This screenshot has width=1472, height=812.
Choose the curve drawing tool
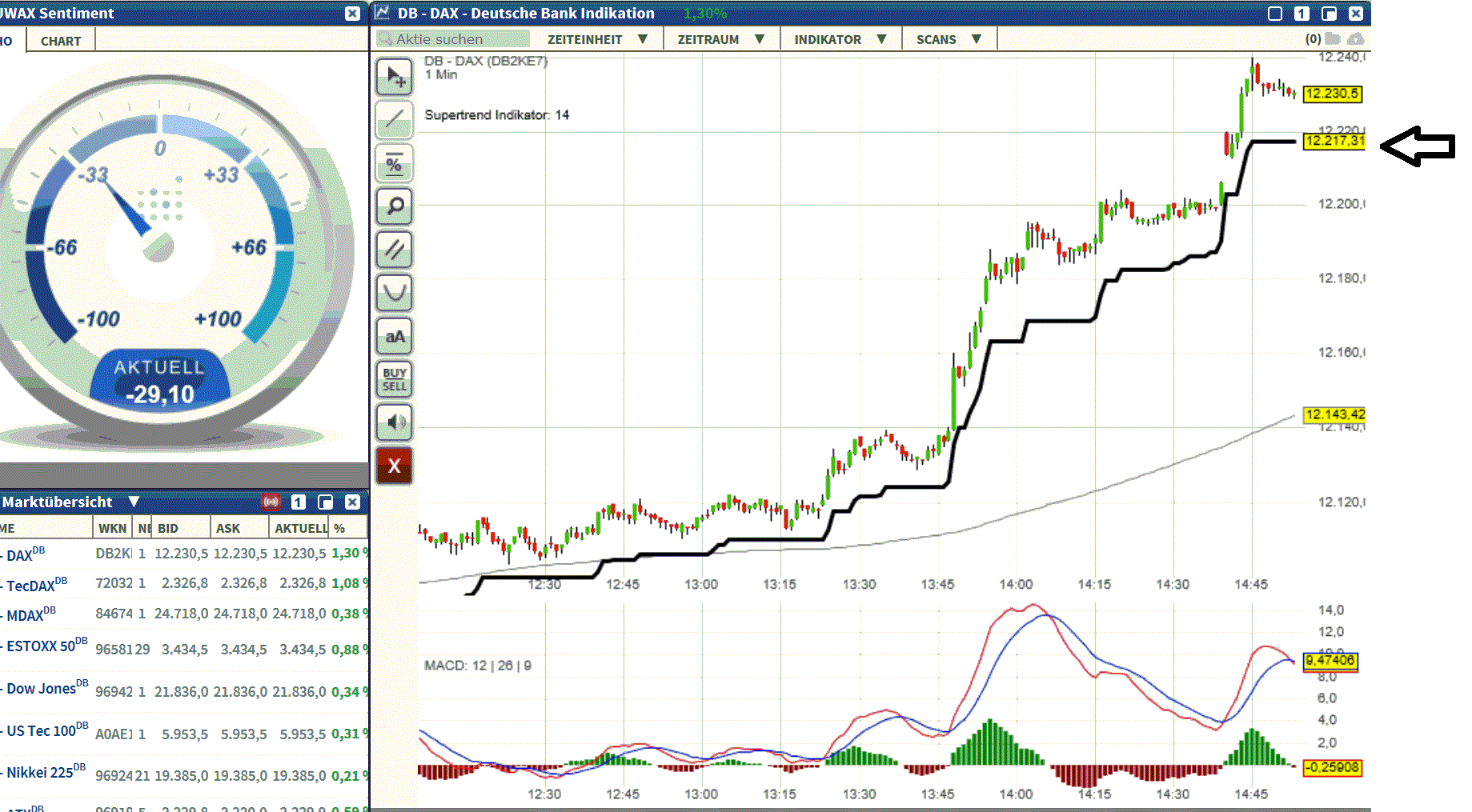(394, 293)
